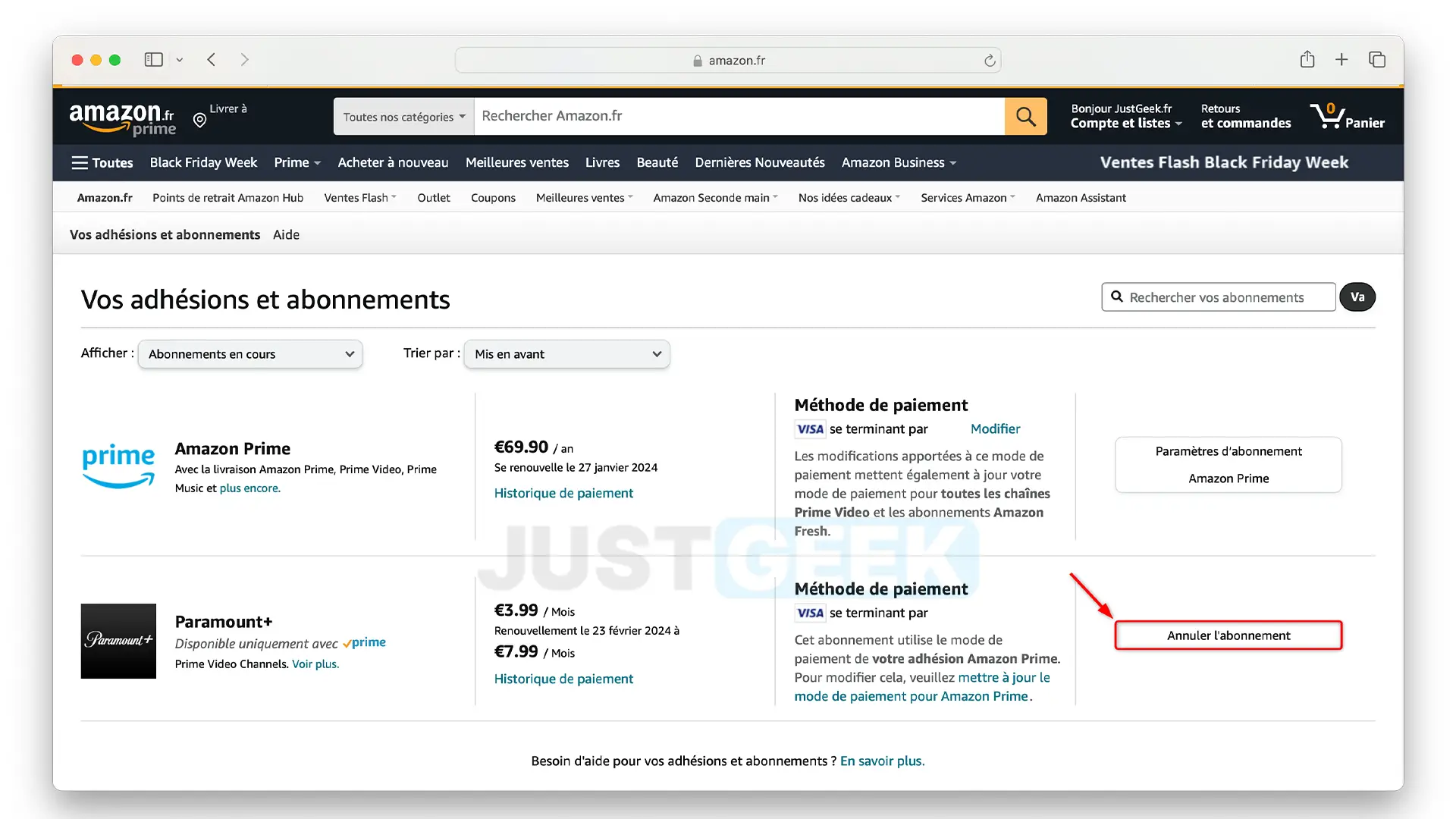Image resolution: width=1456 pixels, height=819 pixels.
Task: Open the Safari share icon
Action: [1307, 59]
